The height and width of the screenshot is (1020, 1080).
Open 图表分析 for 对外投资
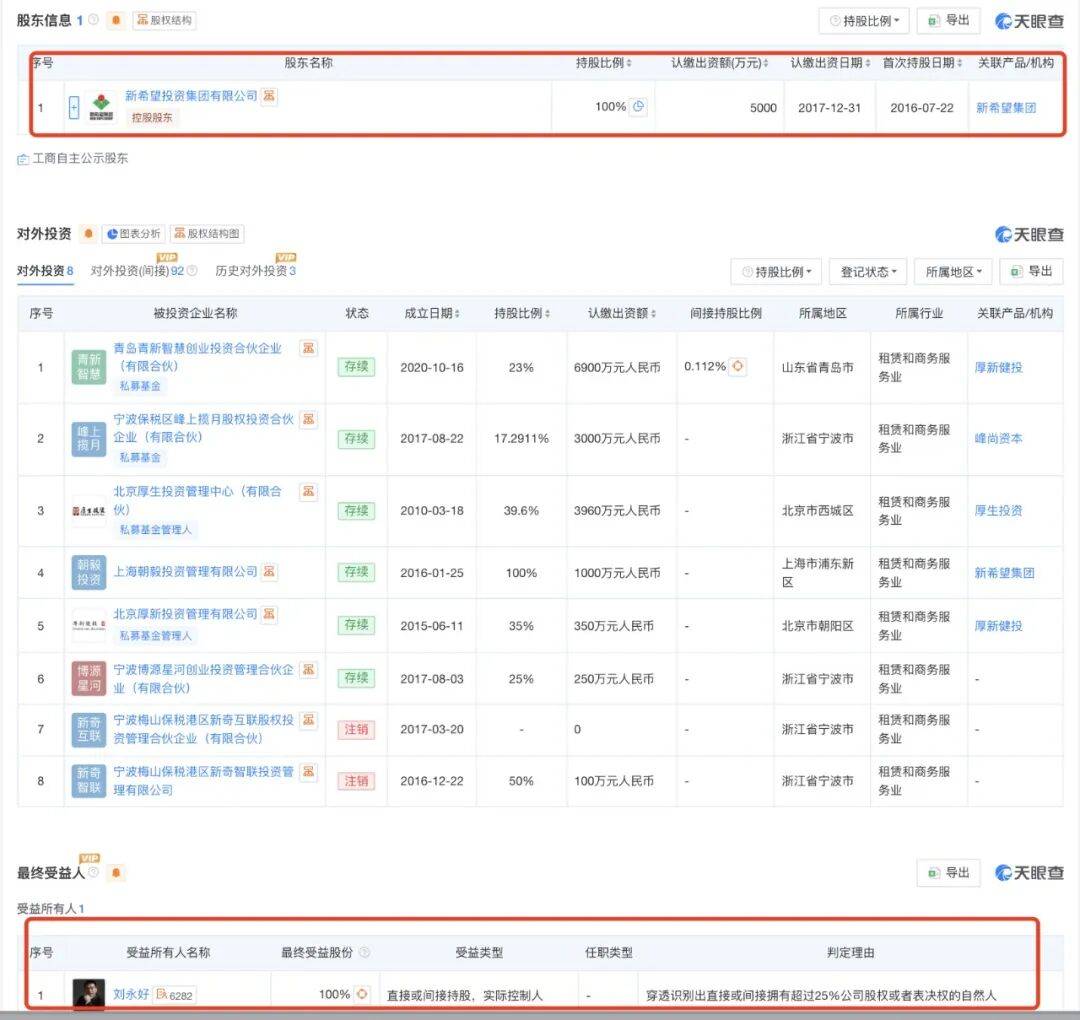click(x=133, y=234)
